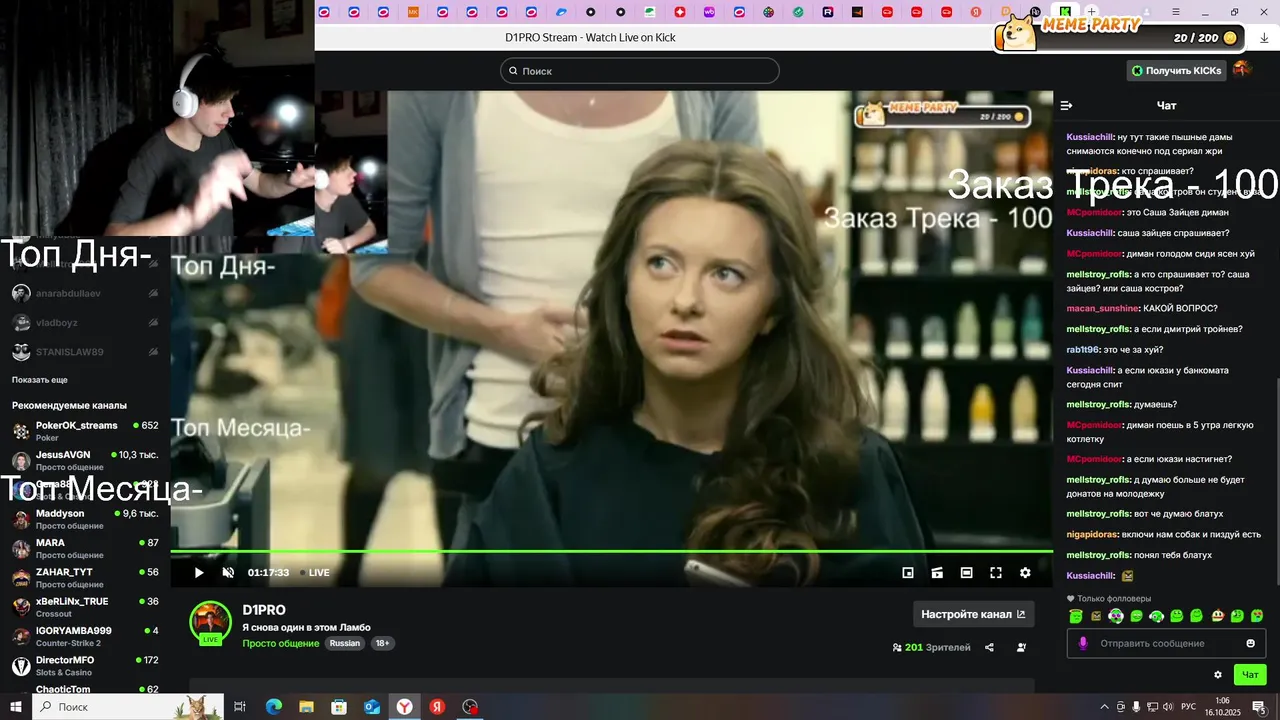Open the DirectorMFO channel
Viewport: 1280px width, 720px height.
(85, 666)
